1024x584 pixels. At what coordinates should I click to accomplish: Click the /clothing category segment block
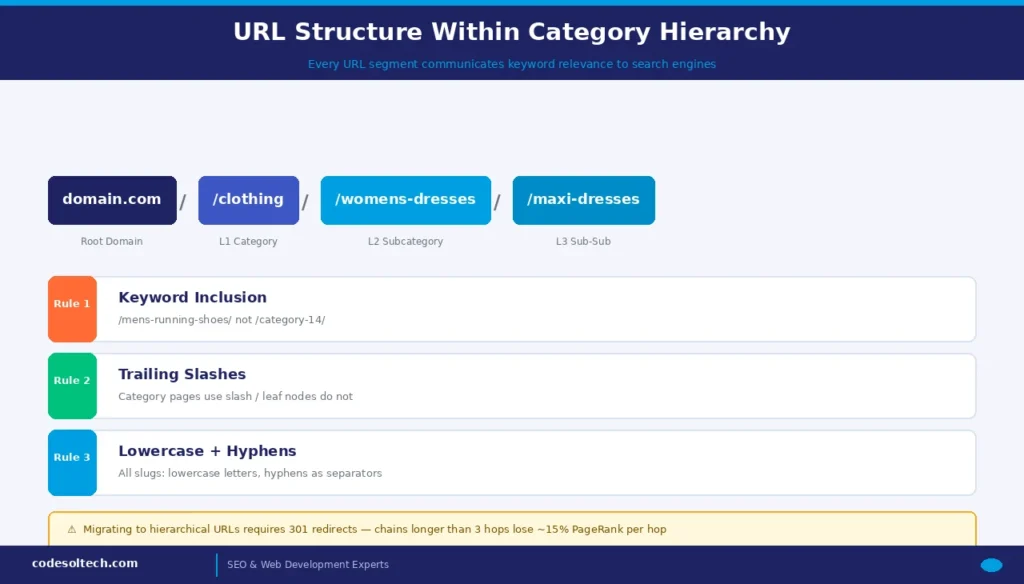248,200
